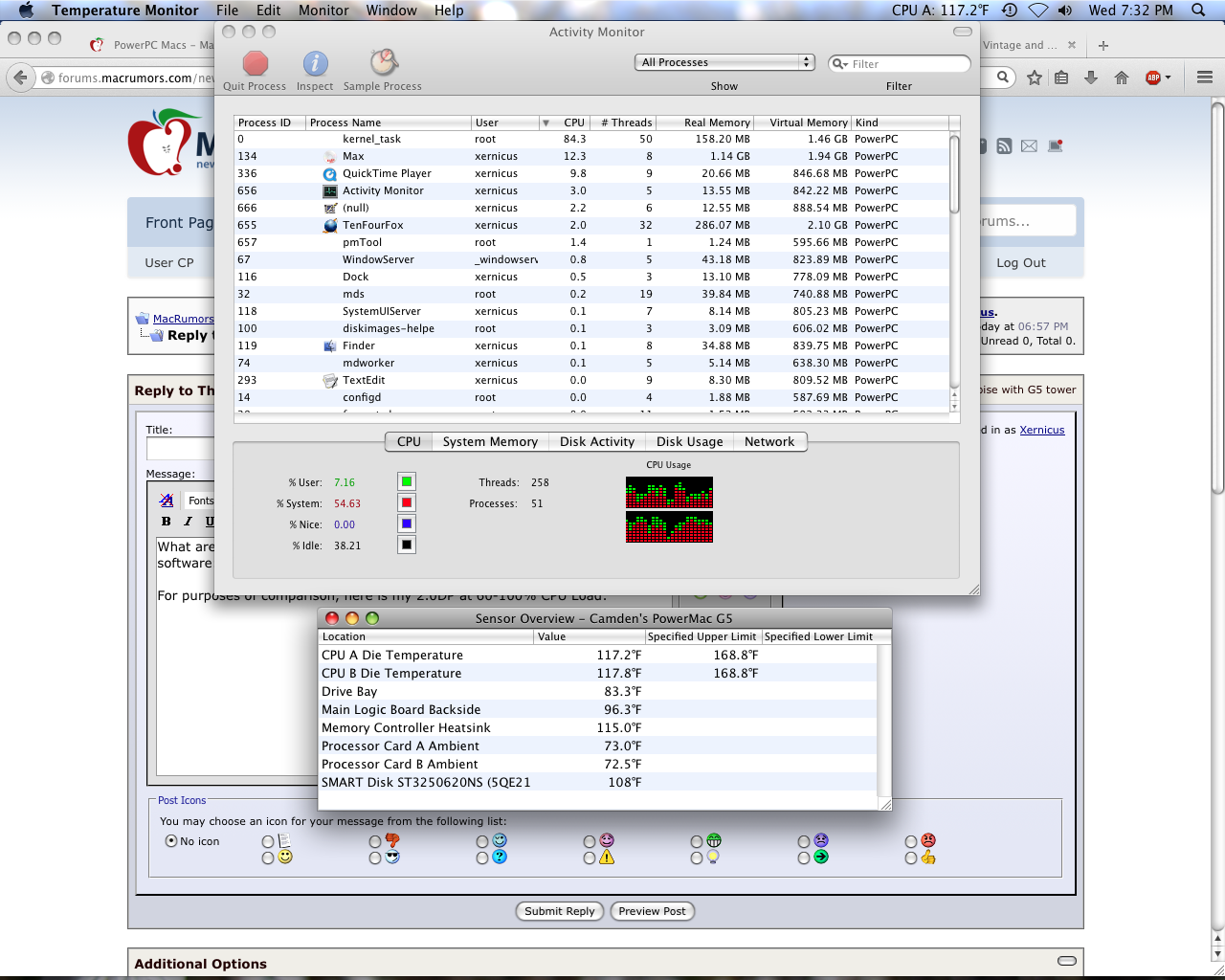Viewport: 1225px width, 980px height.
Task: Apply italic in forum message editor
Action: pos(188,522)
